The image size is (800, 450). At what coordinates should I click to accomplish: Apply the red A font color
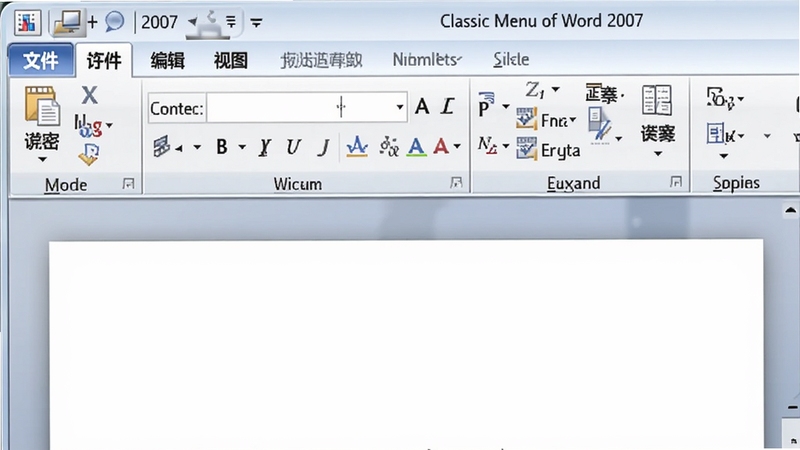(x=441, y=147)
